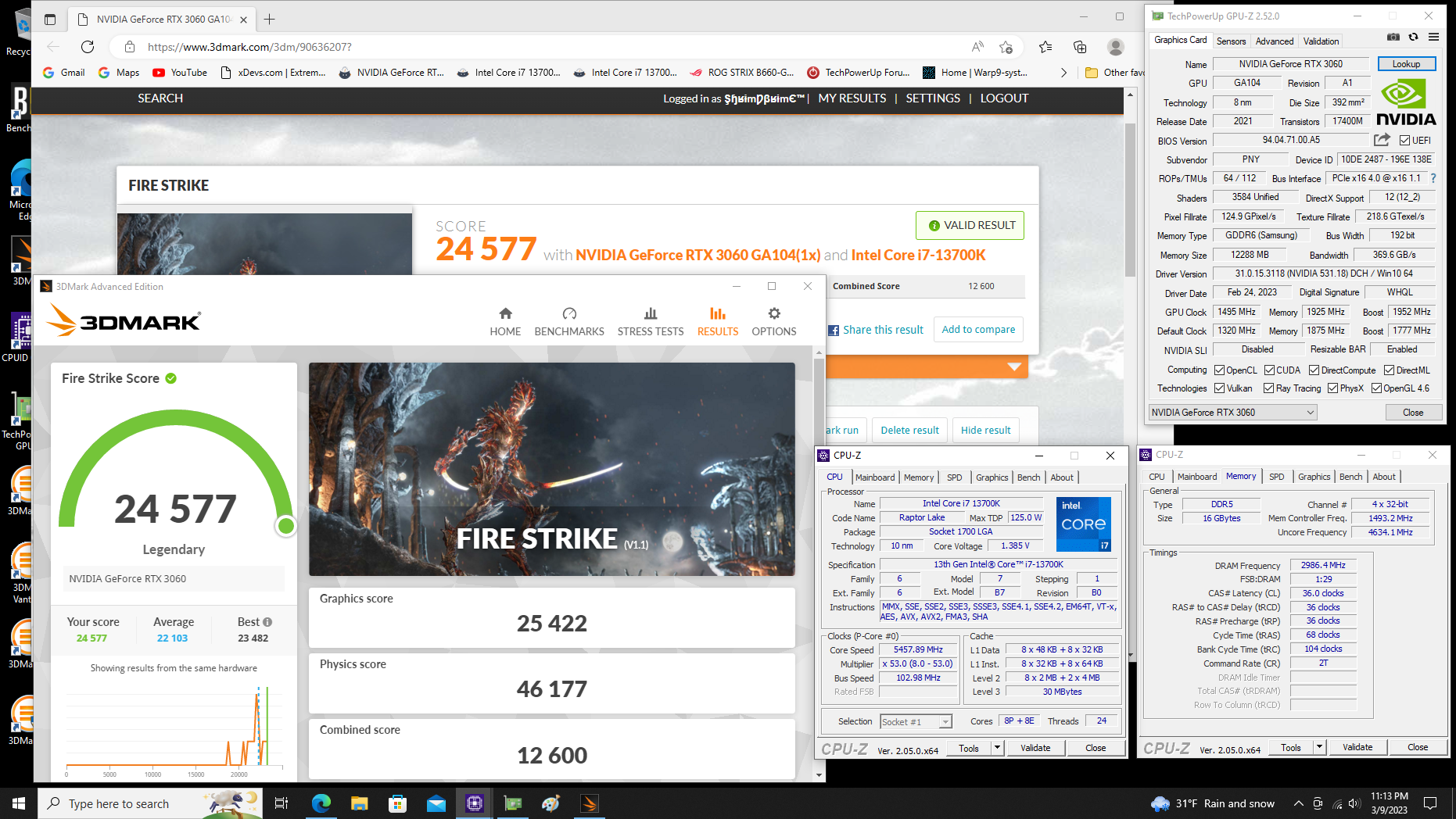Open YouTube bookmark

180,73
